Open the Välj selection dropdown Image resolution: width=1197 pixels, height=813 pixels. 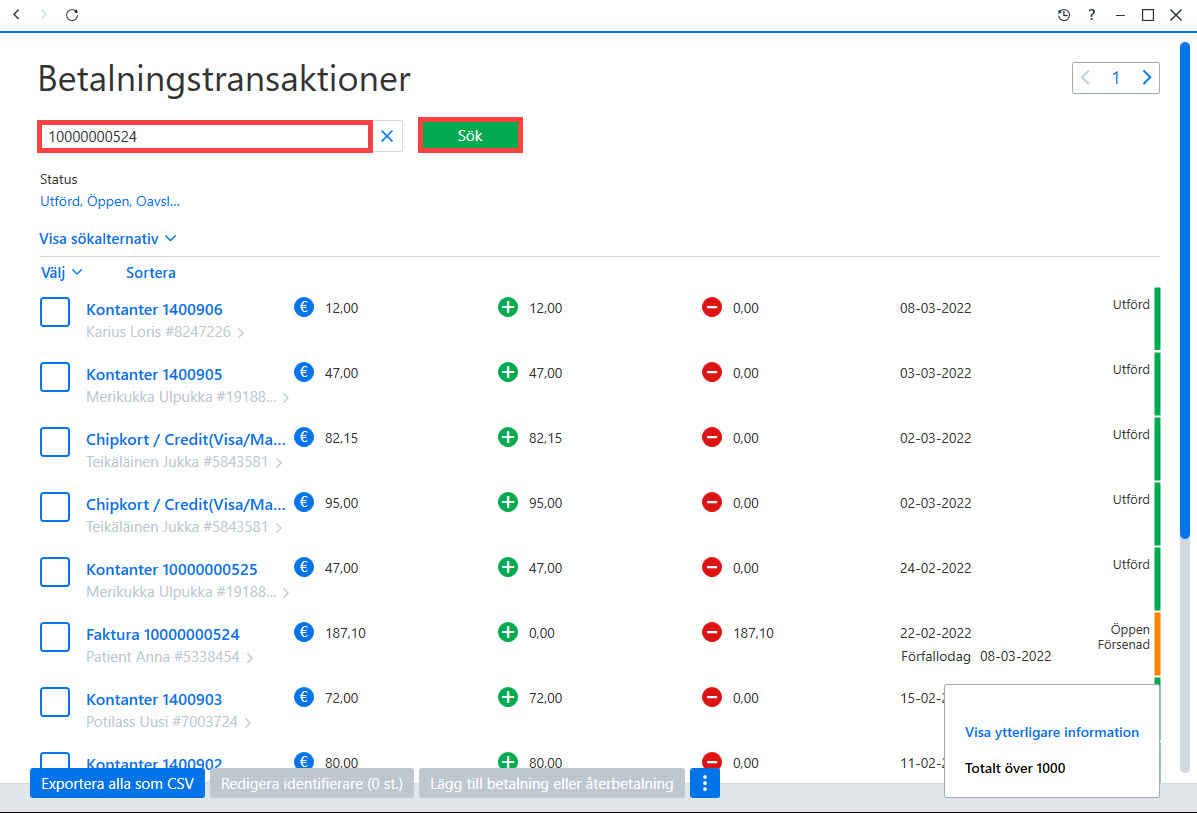61,273
